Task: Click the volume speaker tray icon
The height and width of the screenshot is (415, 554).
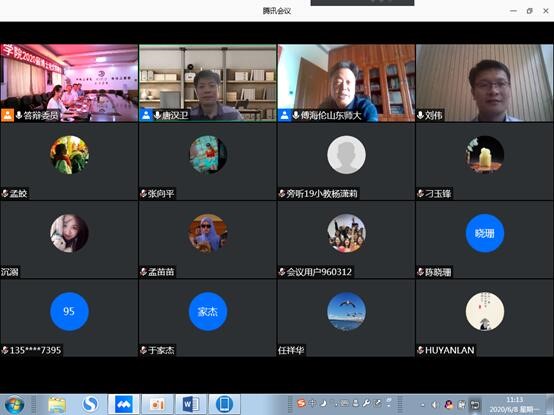Action: pyautogui.click(x=435, y=405)
